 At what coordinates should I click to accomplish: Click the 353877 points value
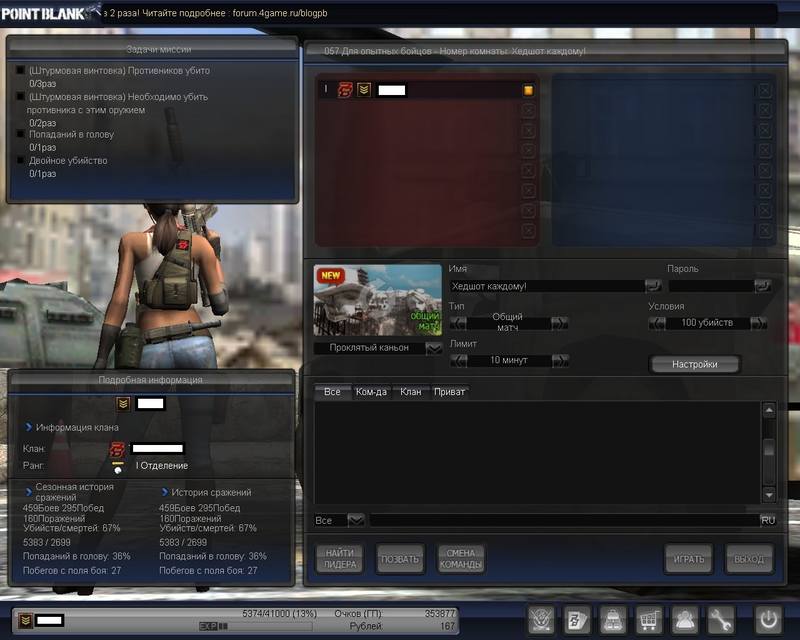point(440,613)
